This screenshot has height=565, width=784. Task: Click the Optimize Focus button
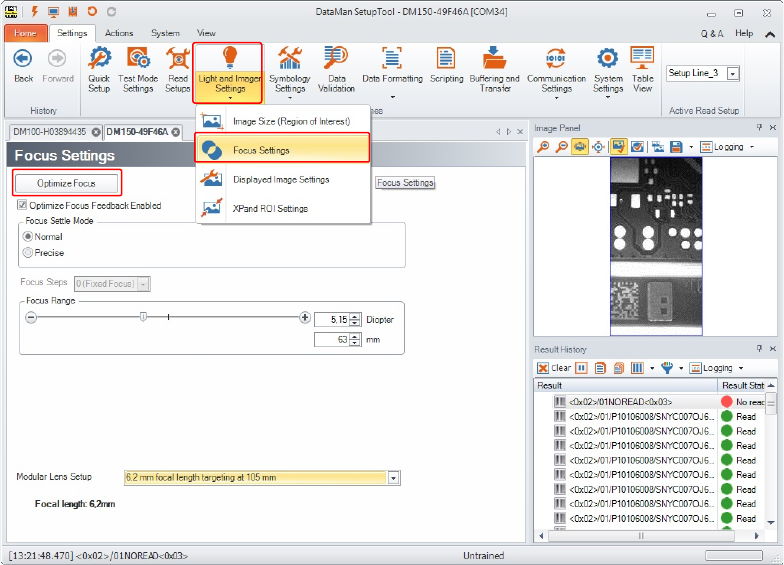pos(66,183)
